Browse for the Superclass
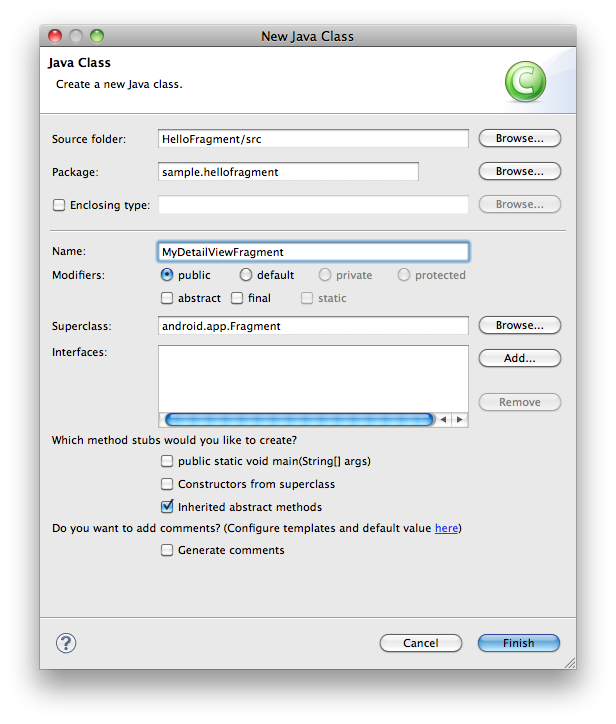 tap(519, 325)
